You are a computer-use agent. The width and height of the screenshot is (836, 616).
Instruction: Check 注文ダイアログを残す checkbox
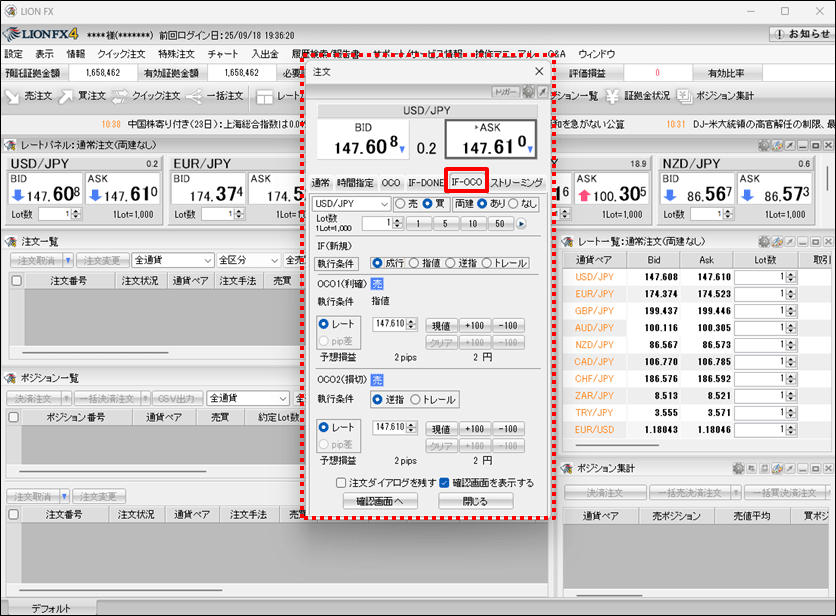[341, 483]
